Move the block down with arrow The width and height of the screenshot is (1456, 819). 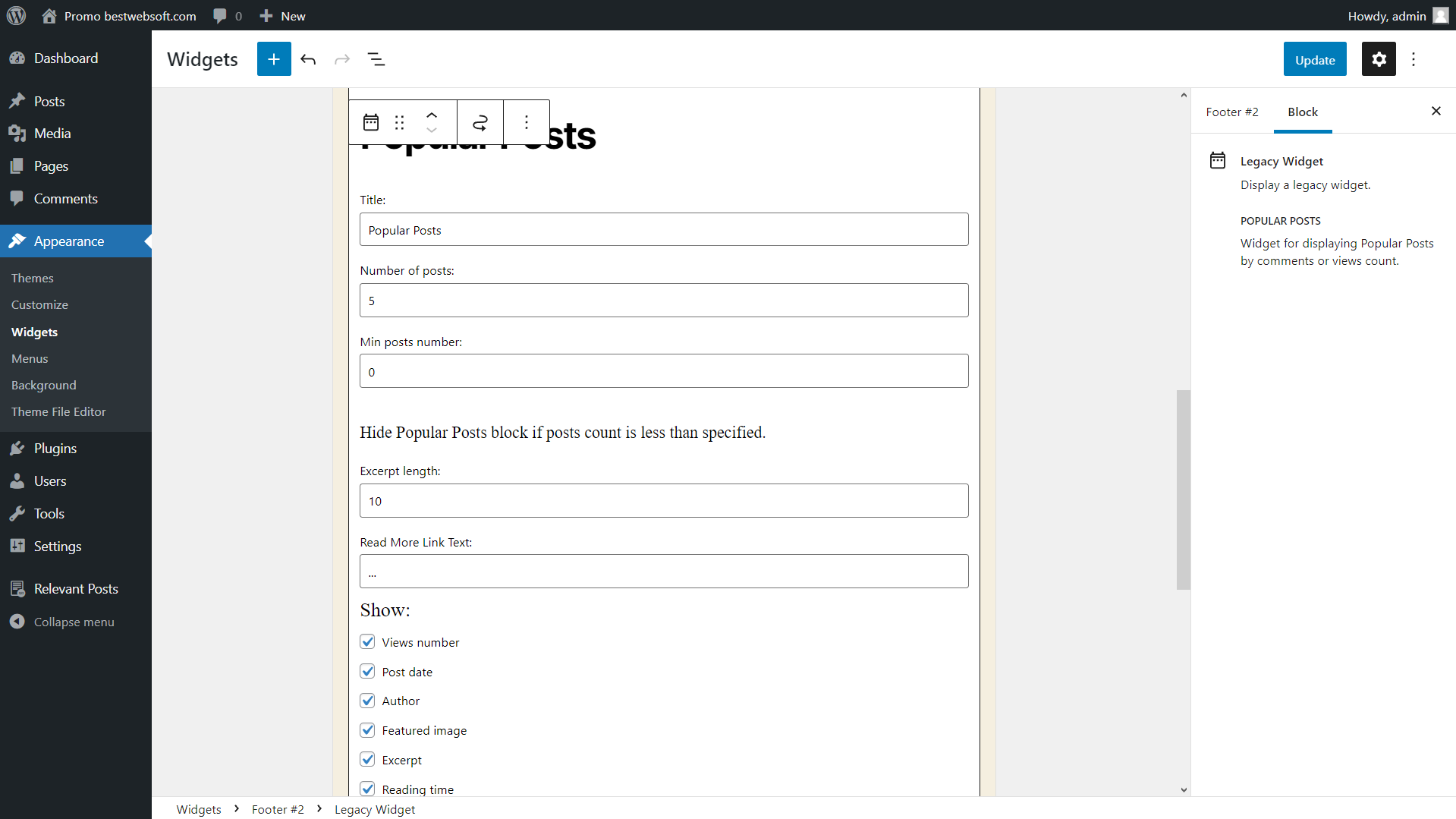click(x=432, y=131)
